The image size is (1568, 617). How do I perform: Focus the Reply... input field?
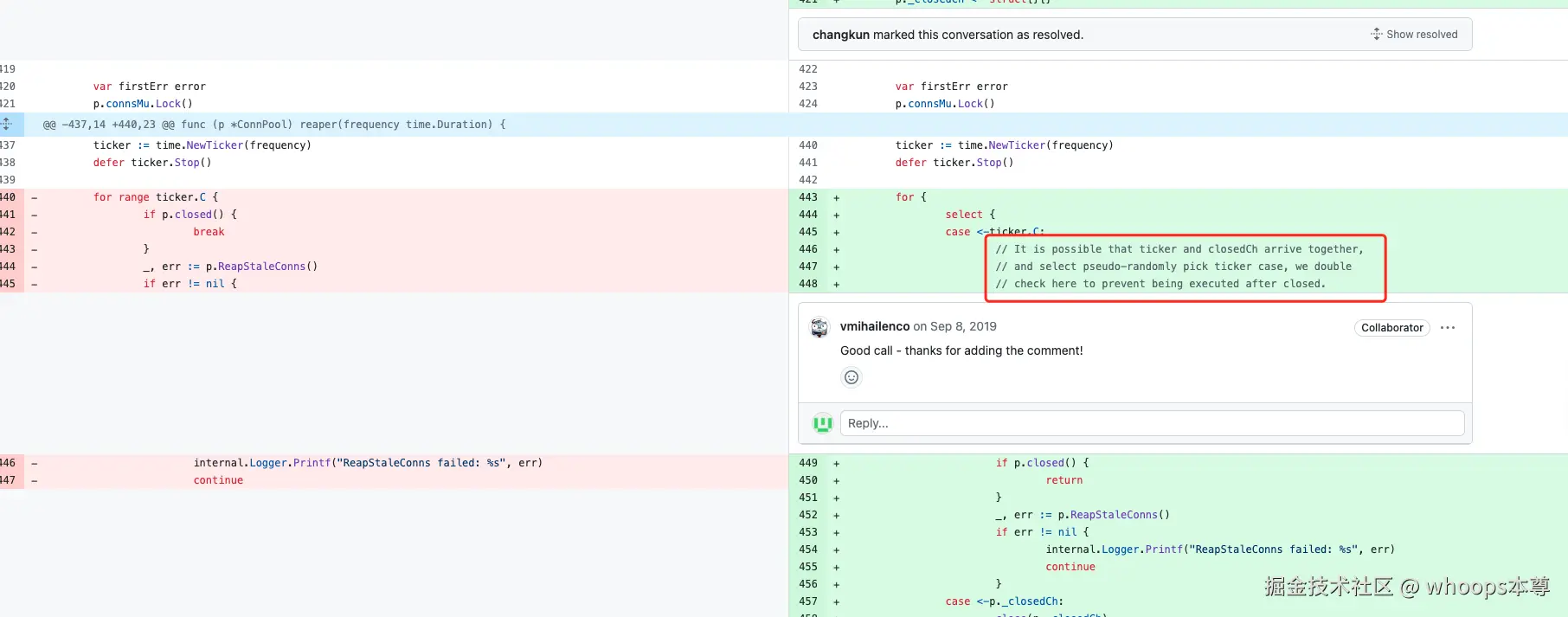(1151, 423)
